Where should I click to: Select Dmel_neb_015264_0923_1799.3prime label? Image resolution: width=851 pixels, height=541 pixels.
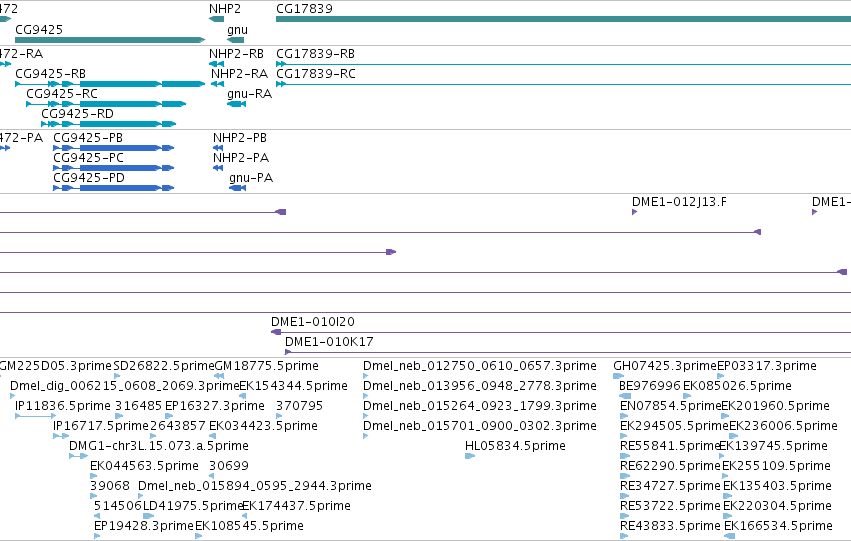[480, 406]
